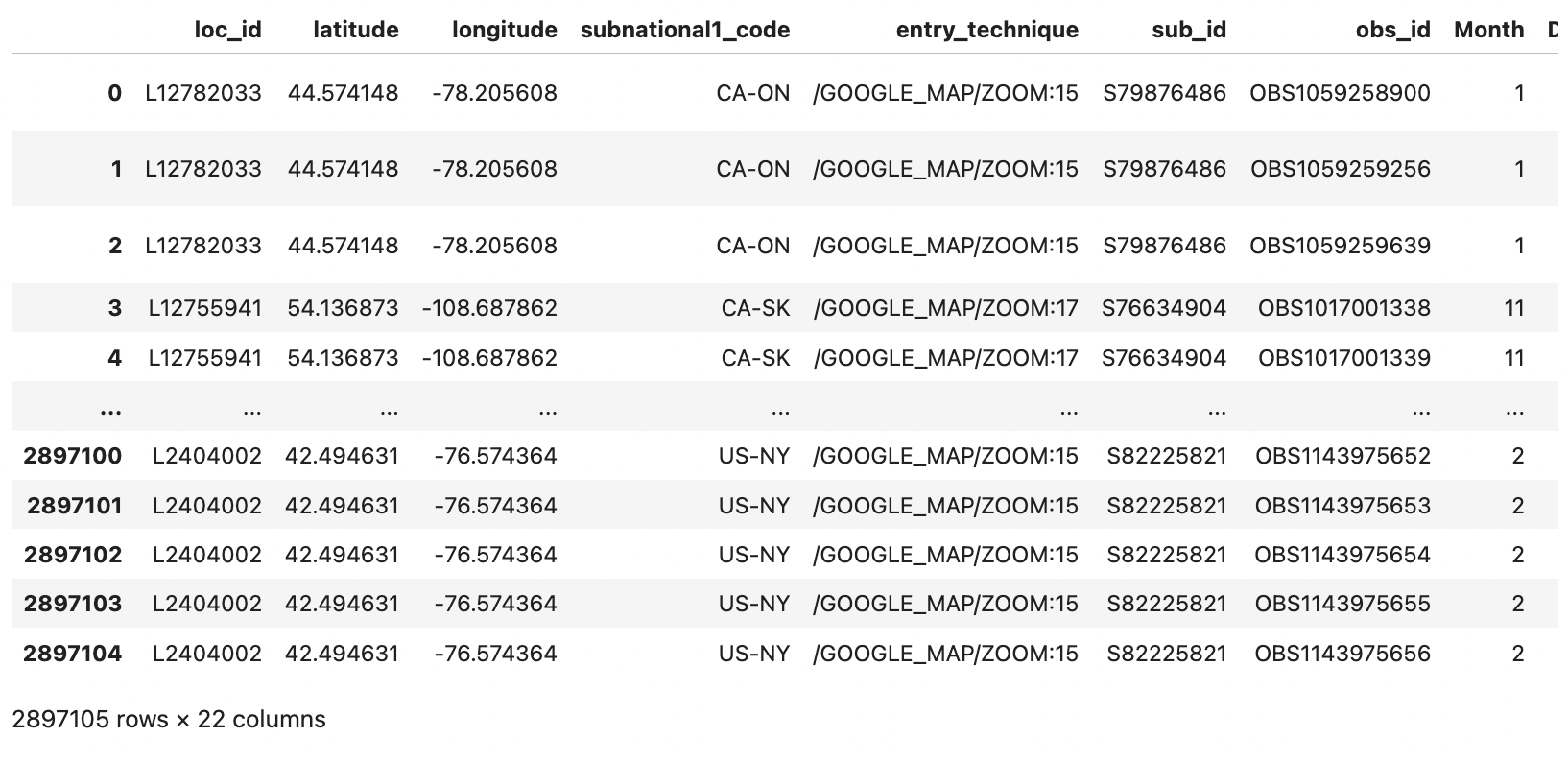Click the entry_technique column header
Screen dimensions: 1568x762
987,30
